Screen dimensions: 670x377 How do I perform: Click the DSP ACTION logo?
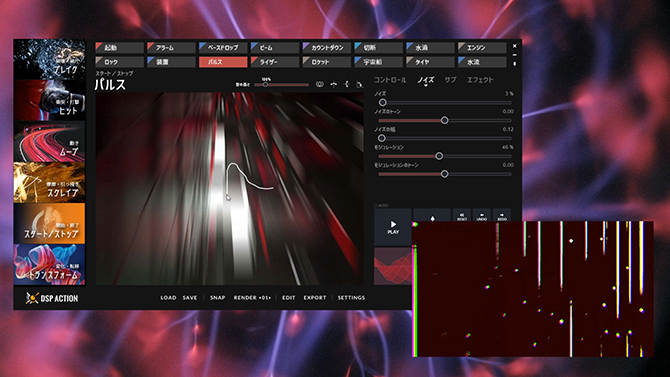point(52,298)
